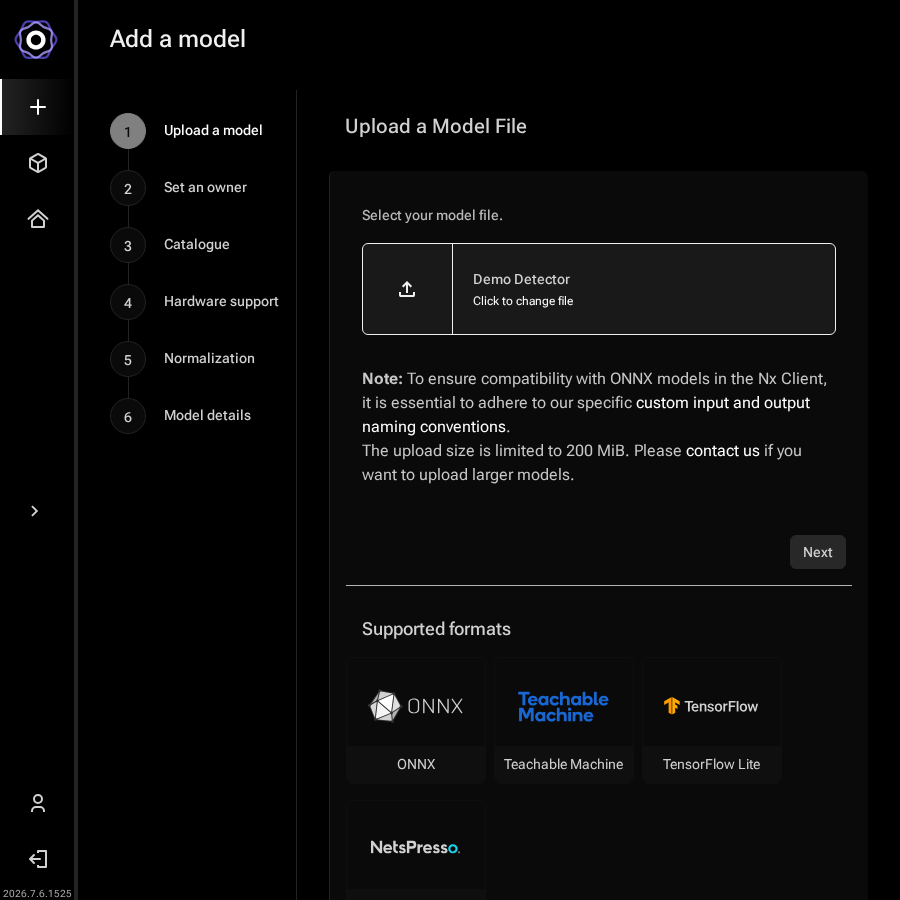
Task: Select step 2 Set an owner
Action: click(x=179, y=188)
